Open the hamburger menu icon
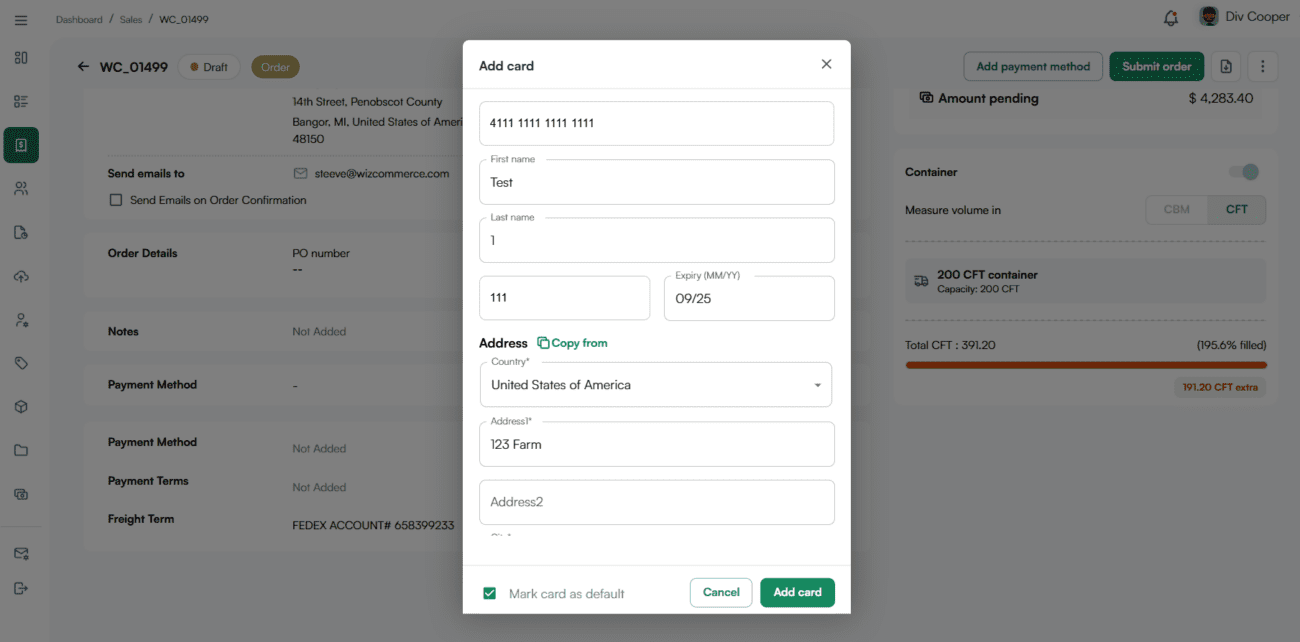 21,19
